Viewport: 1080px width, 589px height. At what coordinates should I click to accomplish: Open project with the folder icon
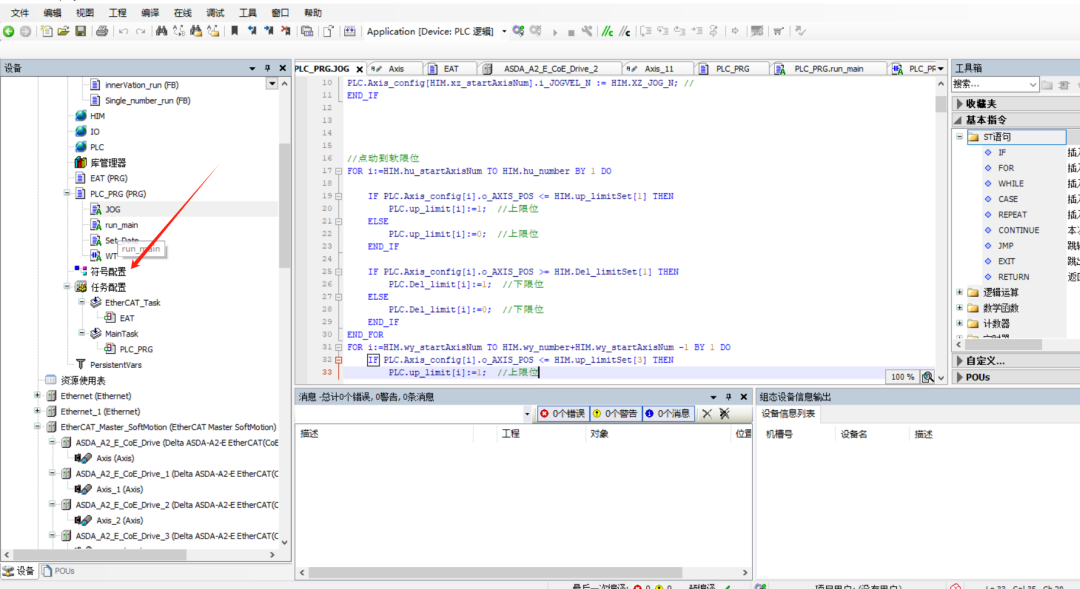point(63,31)
